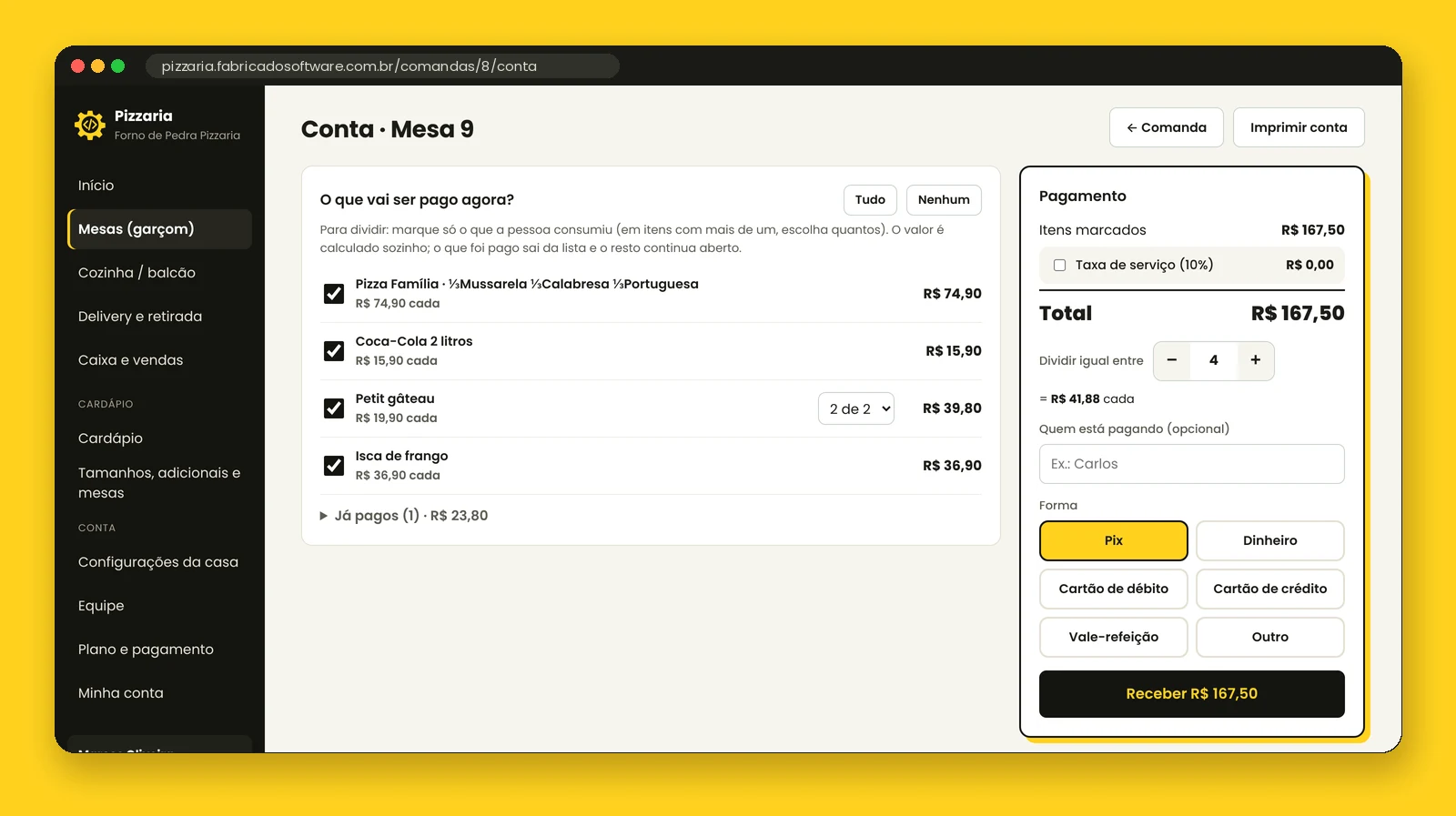Open Plano e pagamento
Image resolution: width=1456 pixels, height=816 pixels.
tap(159, 650)
